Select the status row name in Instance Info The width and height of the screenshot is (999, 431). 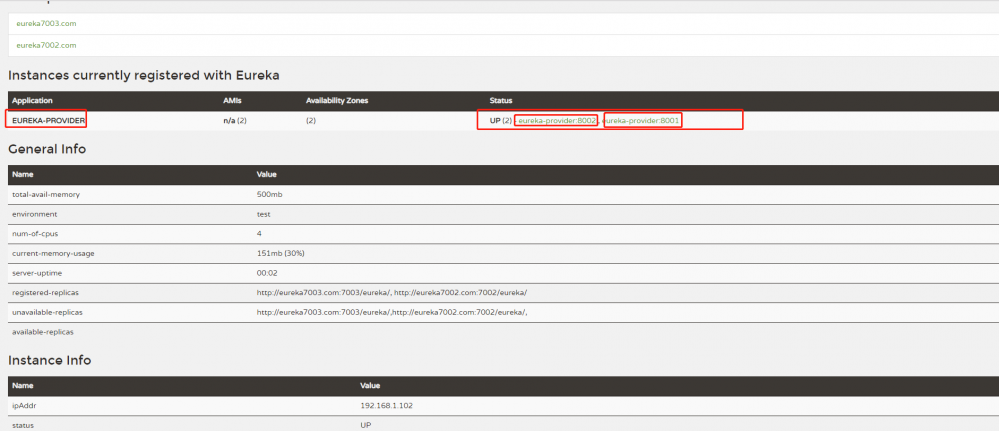(22, 425)
